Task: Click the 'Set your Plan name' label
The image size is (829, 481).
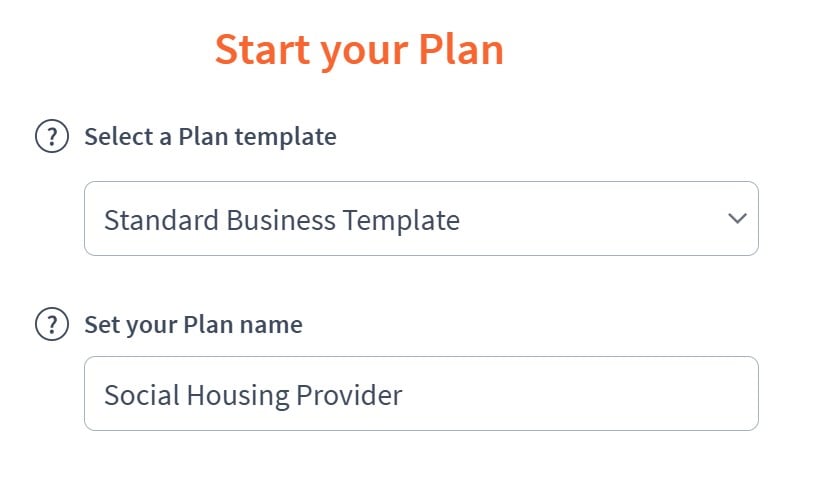Action: point(193,324)
